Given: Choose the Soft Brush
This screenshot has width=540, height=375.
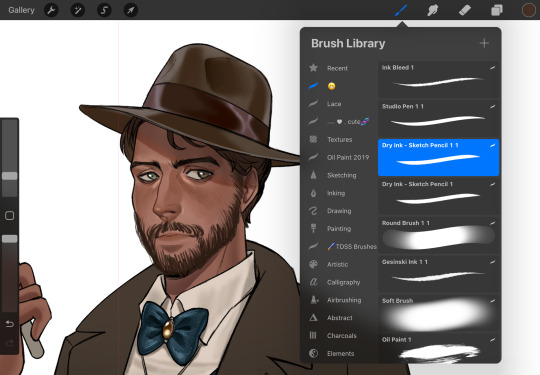Looking at the screenshot, I should pyautogui.click(x=438, y=313).
